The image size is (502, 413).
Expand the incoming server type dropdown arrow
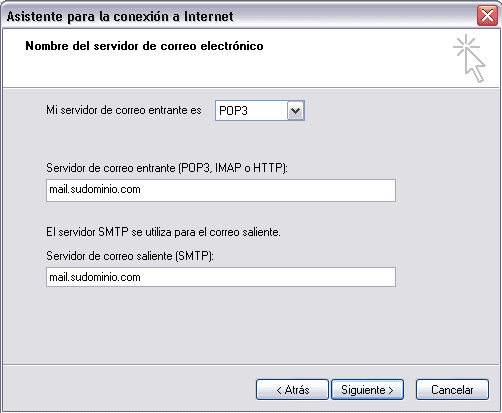(x=296, y=111)
